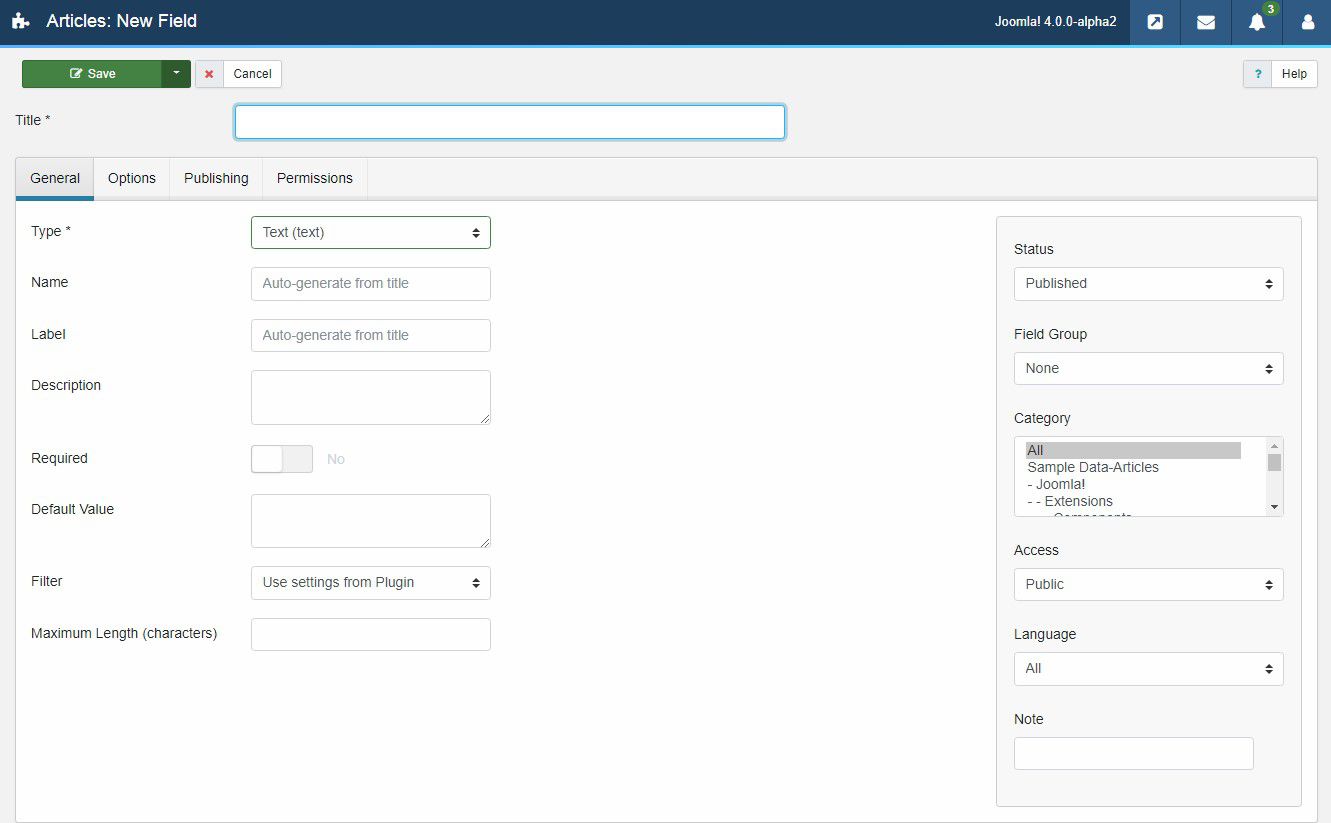The height and width of the screenshot is (823, 1331).
Task: Click the Default Value textarea
Action: 371,521
